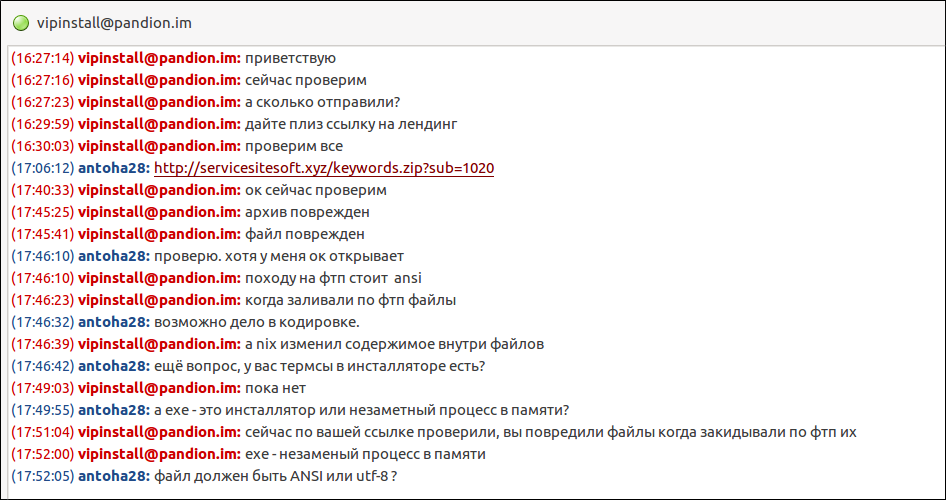Click the message 'ок сейчас проверим'
This screenshot has height=500, width=946.
click(316, 191)
